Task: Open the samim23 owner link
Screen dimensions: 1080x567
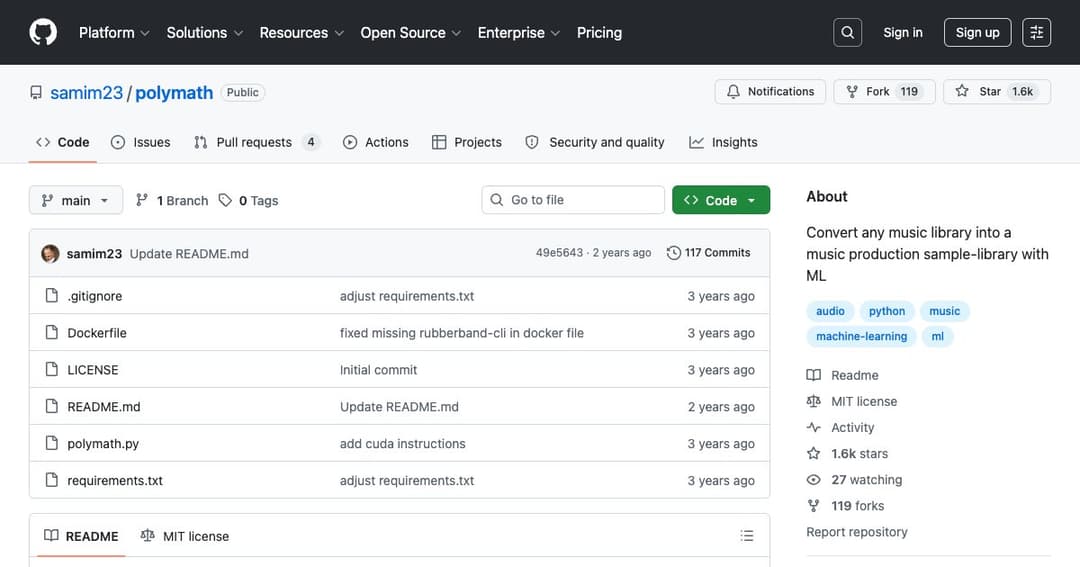Action: 86,92
